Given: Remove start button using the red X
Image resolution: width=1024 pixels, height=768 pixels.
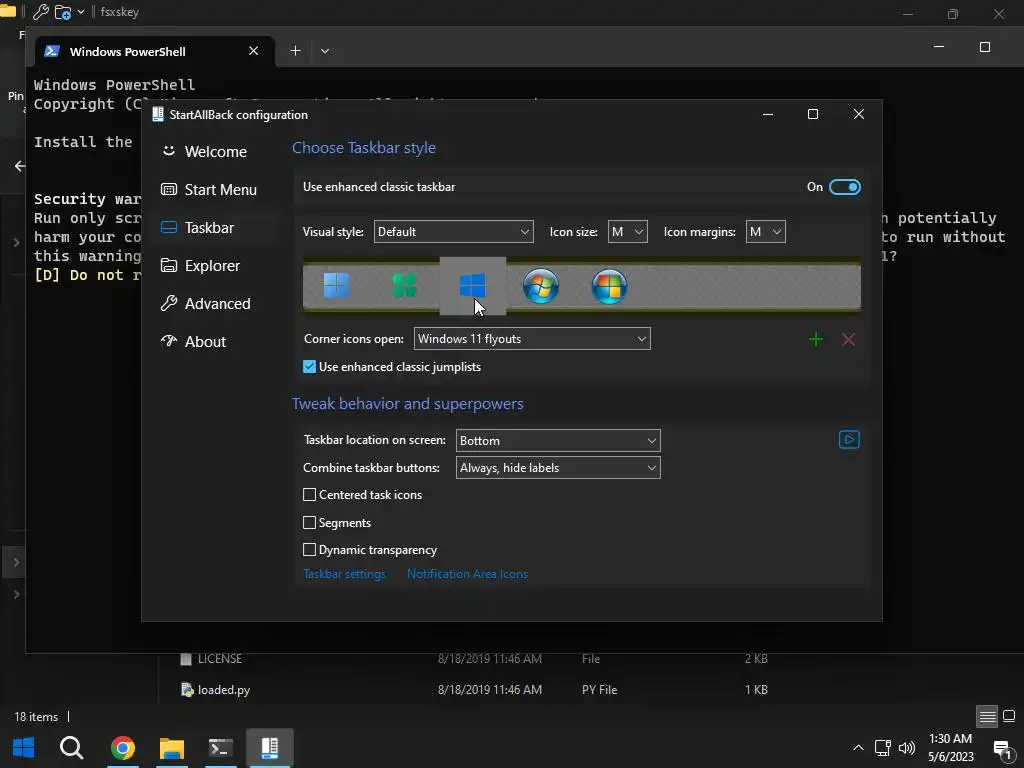Looking at the screenshot, I should (848, 340).
